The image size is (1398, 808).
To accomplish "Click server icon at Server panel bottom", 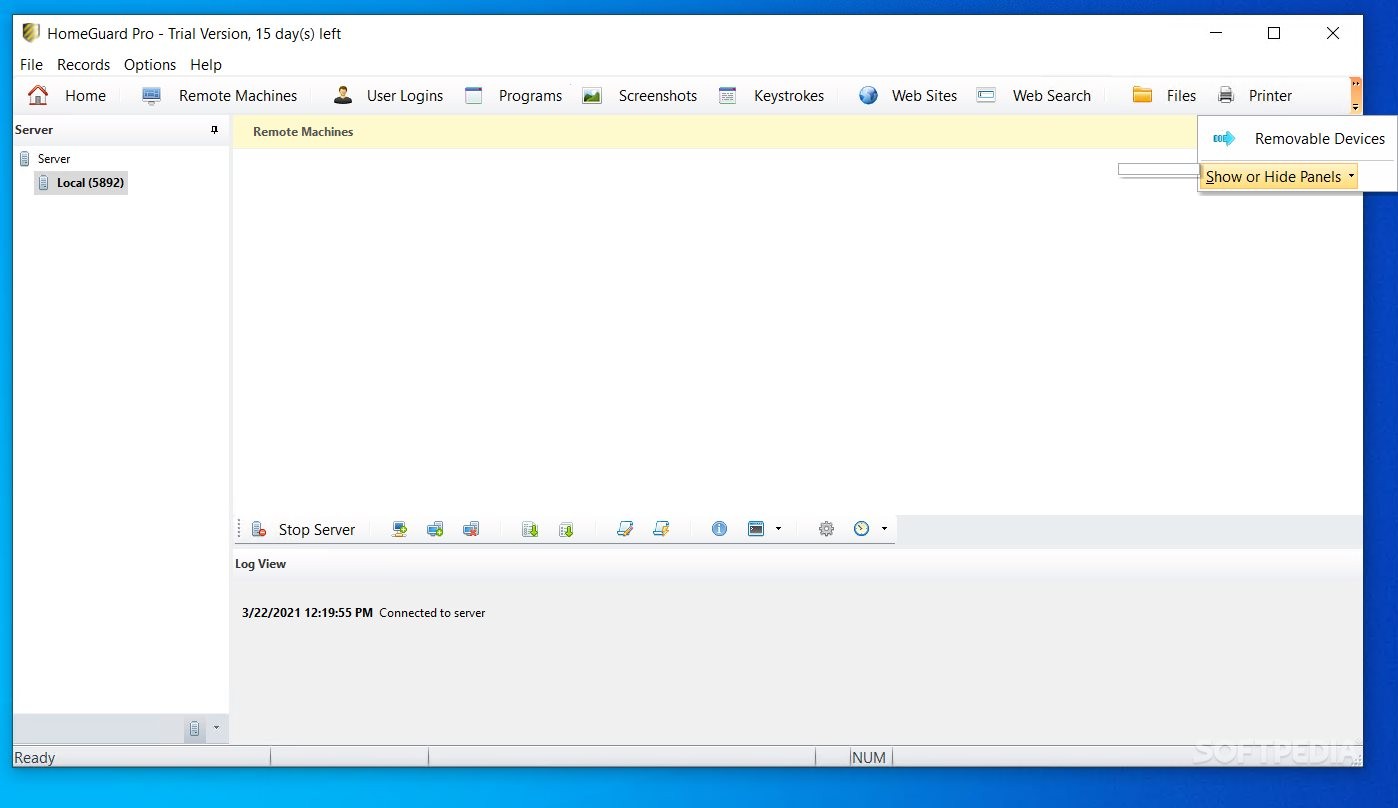I will click(195, 729).
